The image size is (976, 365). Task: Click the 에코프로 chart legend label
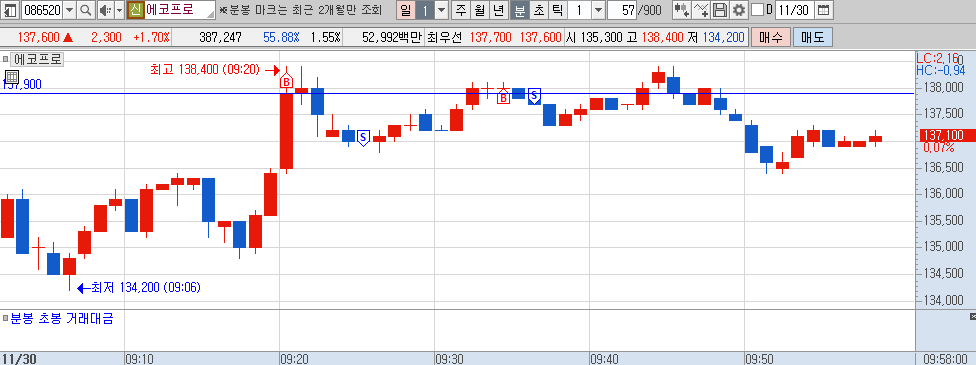click(38, 59)
